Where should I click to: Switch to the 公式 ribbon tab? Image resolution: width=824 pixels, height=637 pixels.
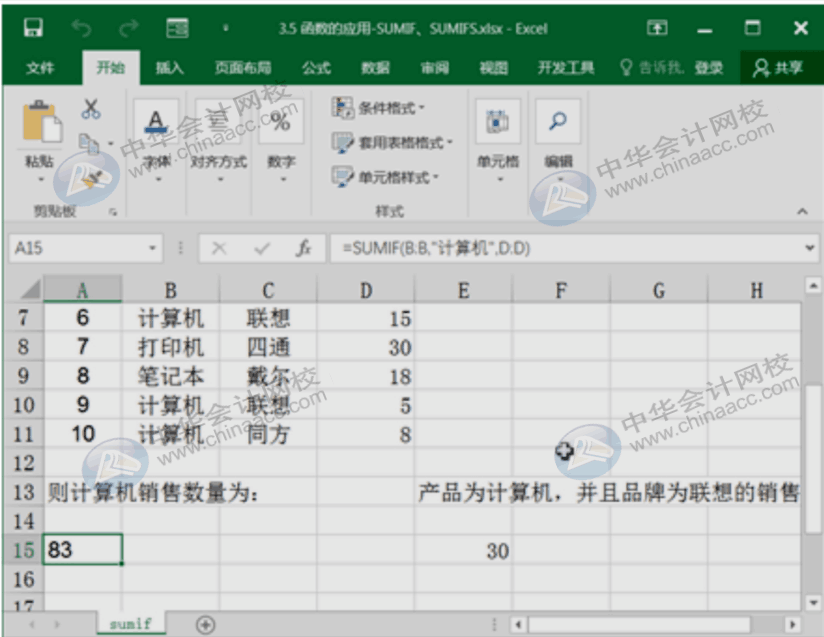[316, 67]
